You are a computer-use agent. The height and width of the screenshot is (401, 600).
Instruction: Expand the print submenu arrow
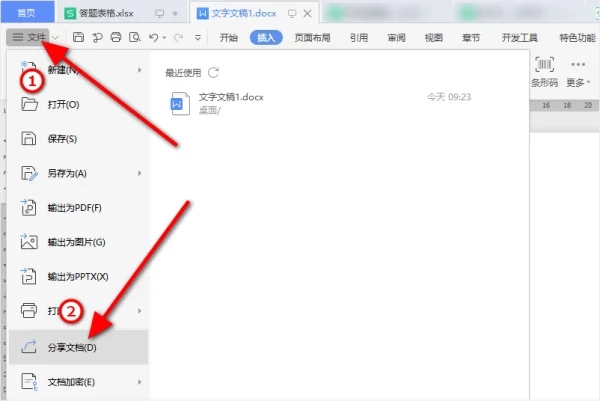click(x=139, y=311)
